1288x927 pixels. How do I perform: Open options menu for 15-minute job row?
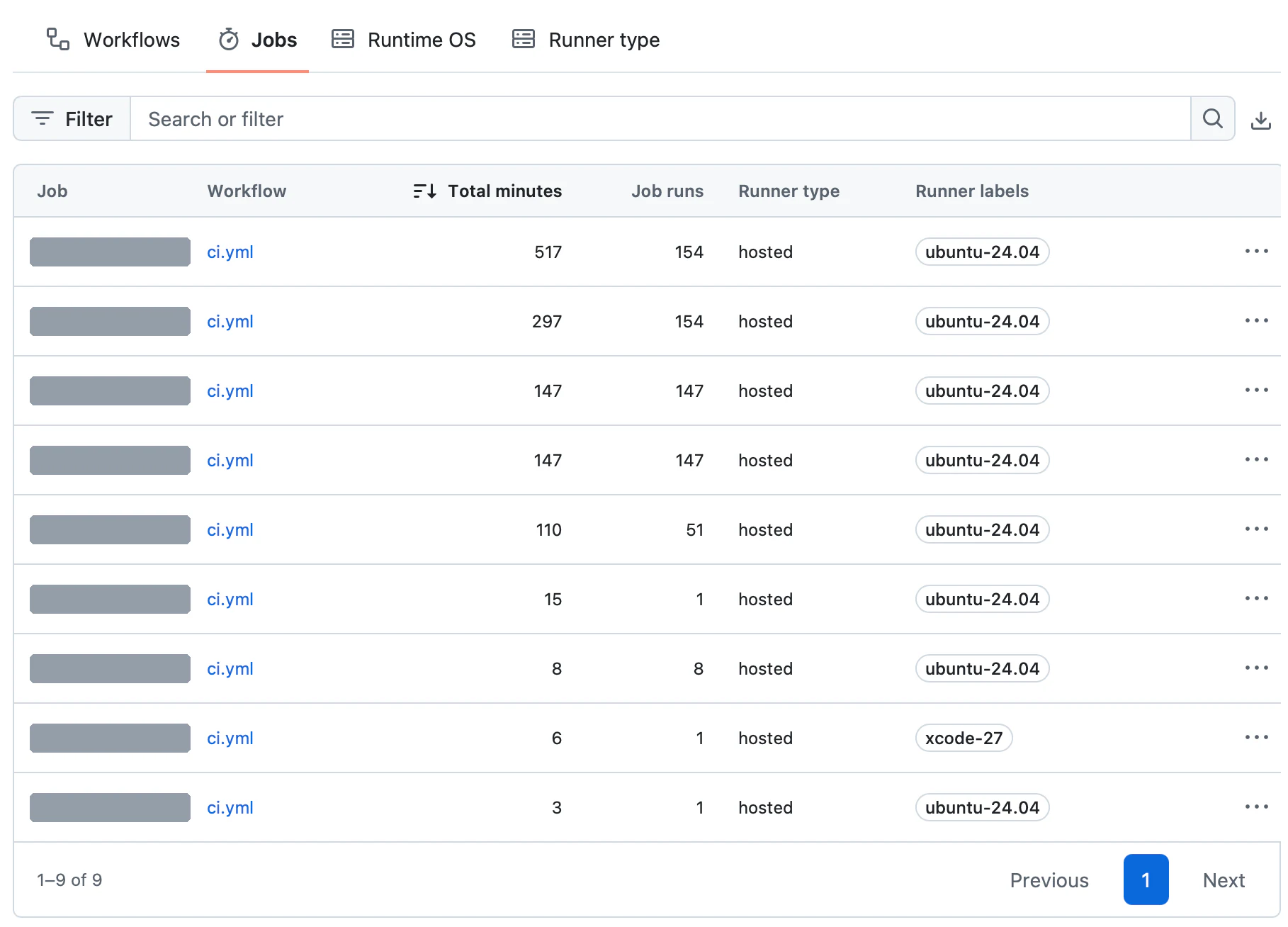tap(1256, 599)
